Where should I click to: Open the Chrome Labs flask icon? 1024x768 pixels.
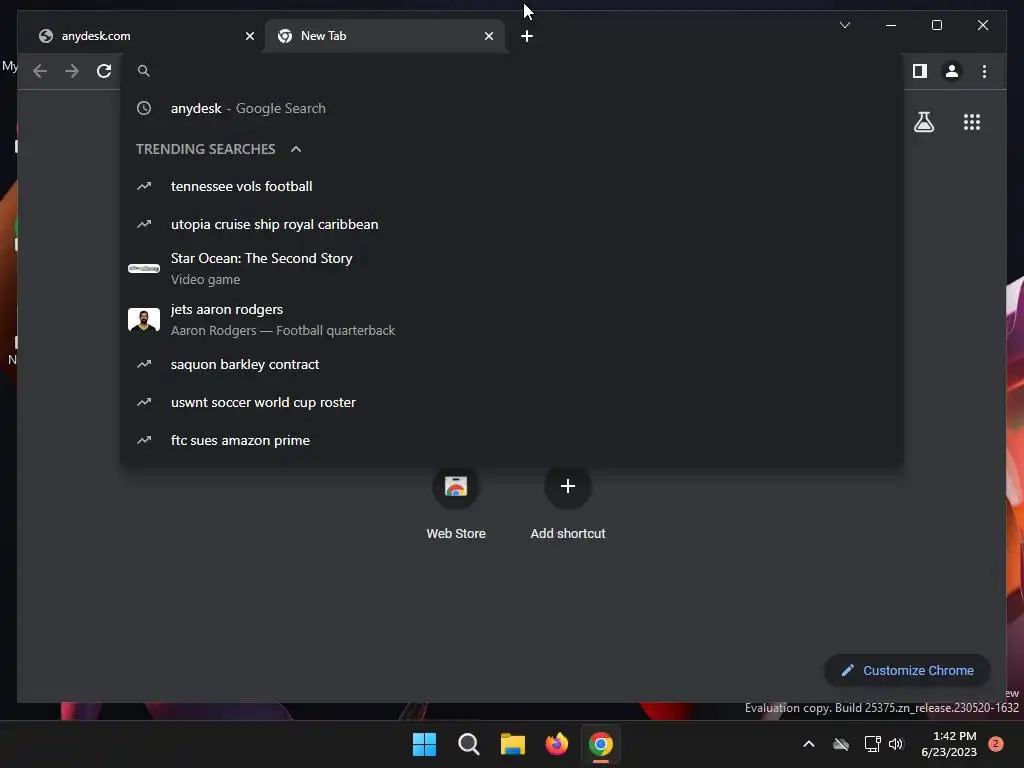(924, 122)
